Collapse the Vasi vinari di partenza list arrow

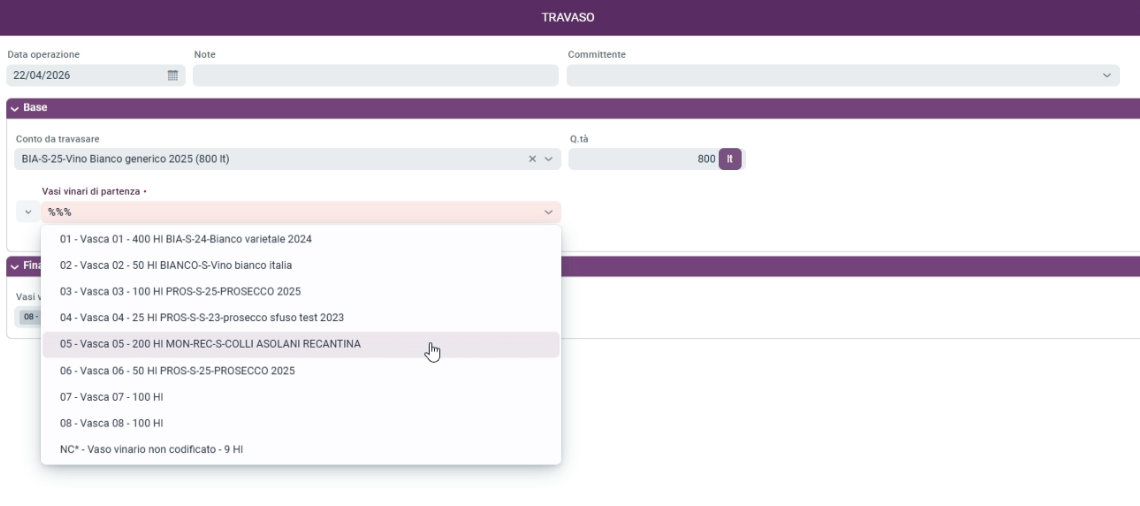(x=548, y=212)
